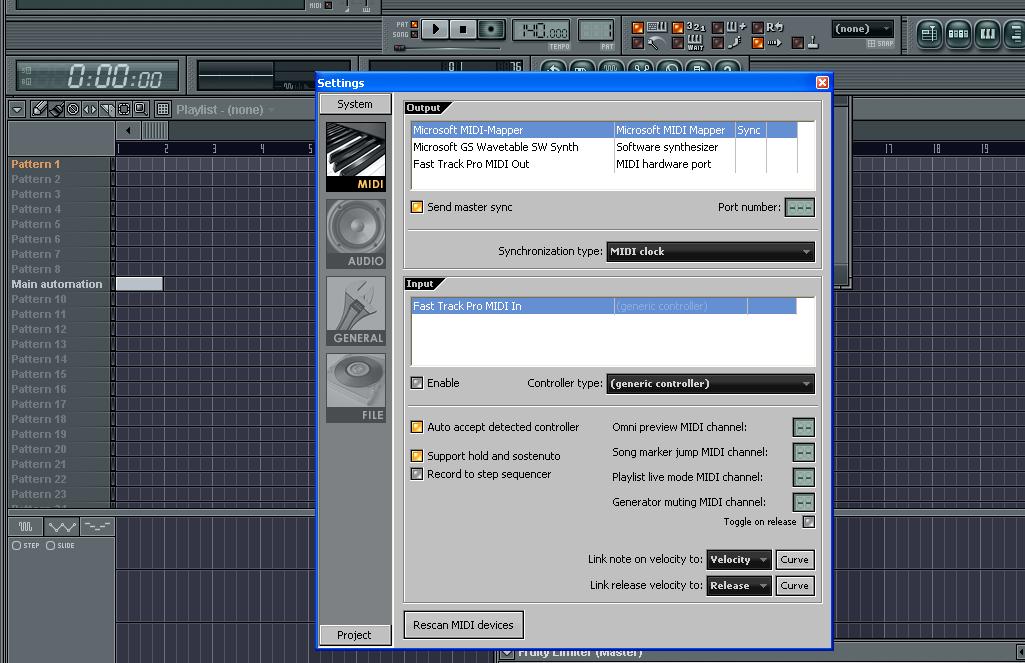Toggle Record to step sequencer
1025x663 pixels.
417,474
